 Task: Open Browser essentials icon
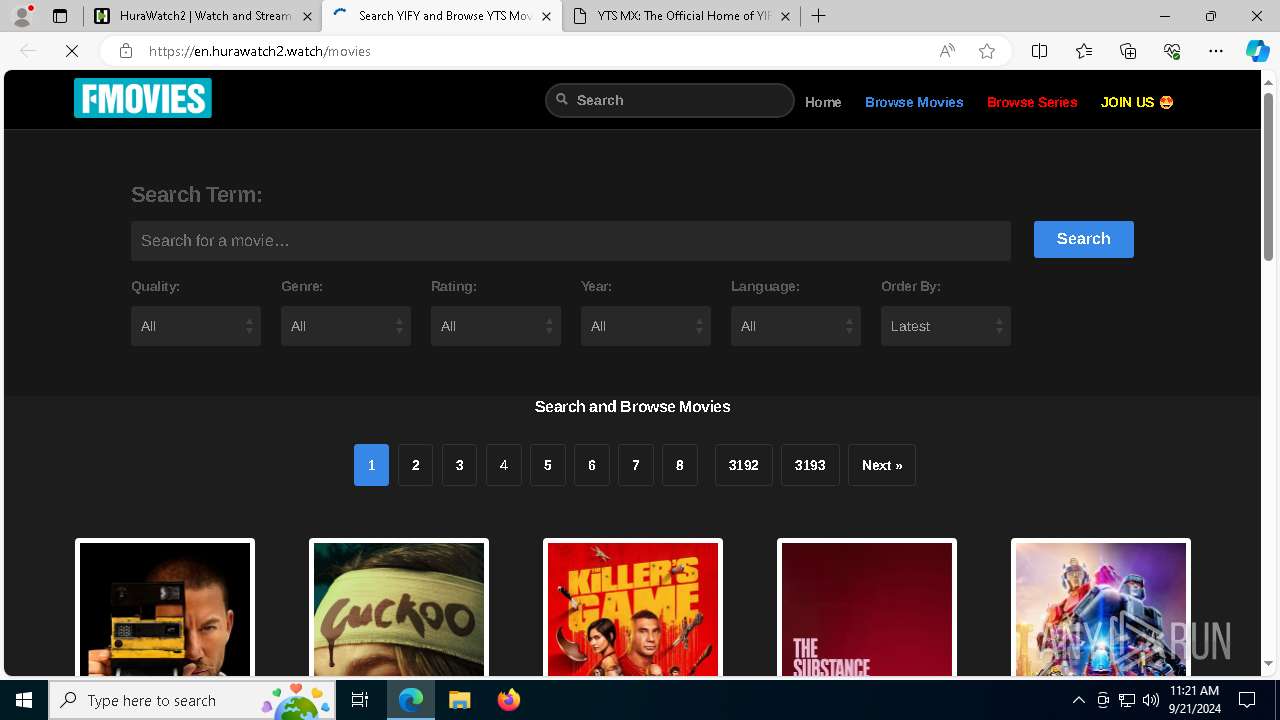pyautogui.click(x=1172, y=51)
